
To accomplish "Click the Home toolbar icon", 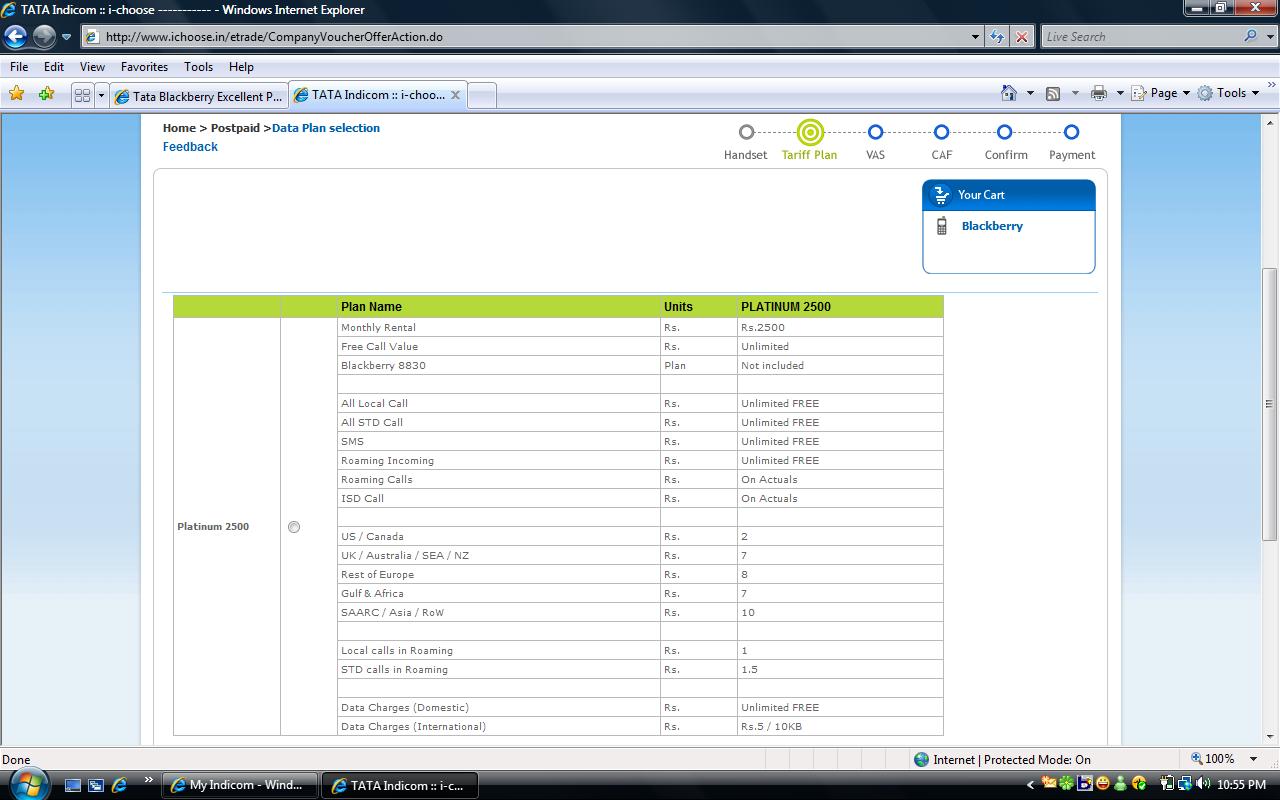I will pyautogui.click(x=1009, y=93).
